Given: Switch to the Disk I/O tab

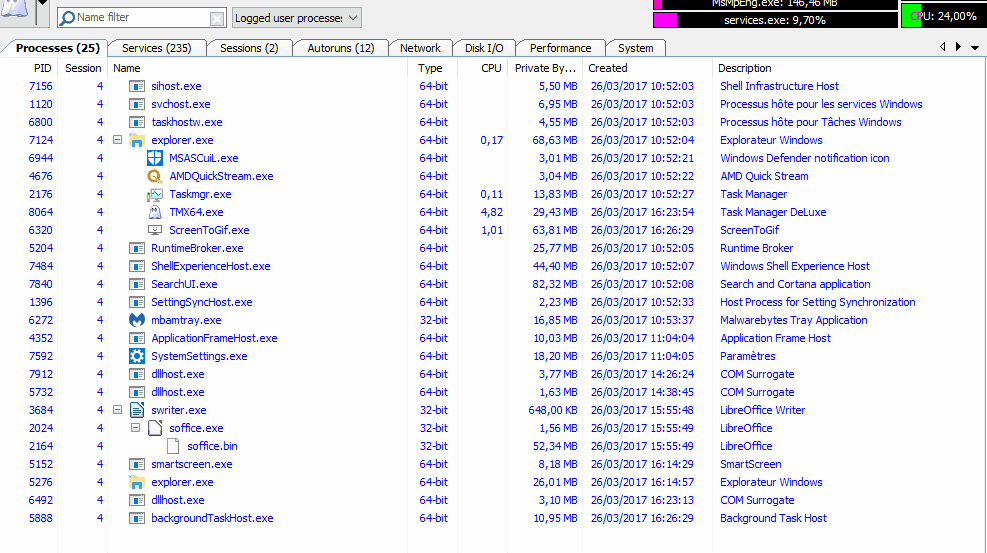Looking at the screenshot, I should pos(484,48).
